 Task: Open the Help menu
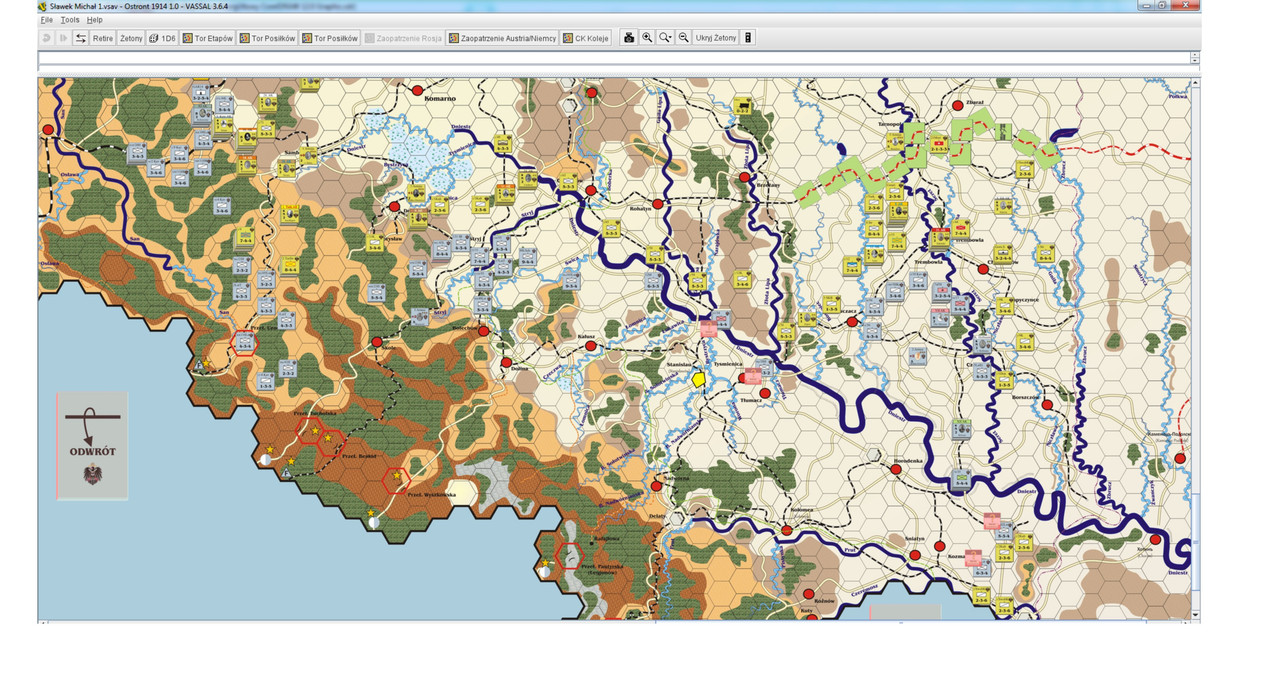[94, 20]
